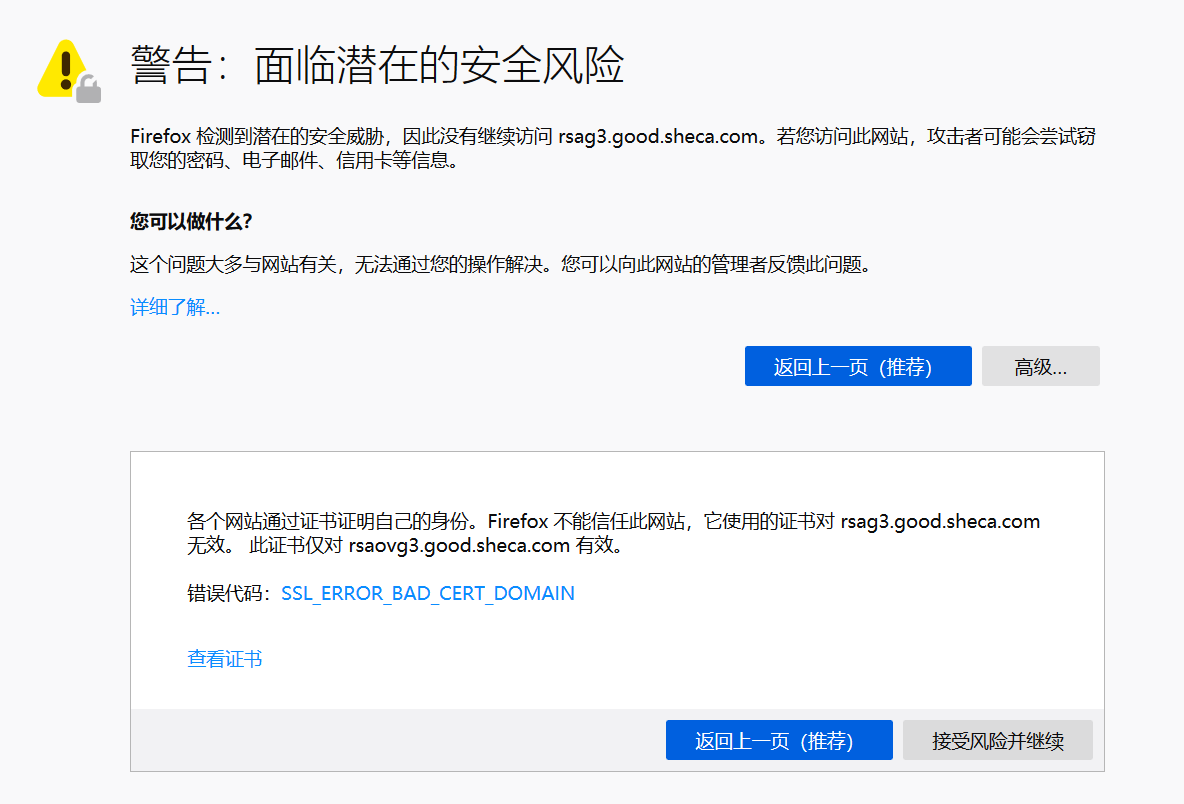This screenshot has height=804, width=1184.
Task: Click the upper 返回上一页 (推荐) button
Action: (858, 366)
